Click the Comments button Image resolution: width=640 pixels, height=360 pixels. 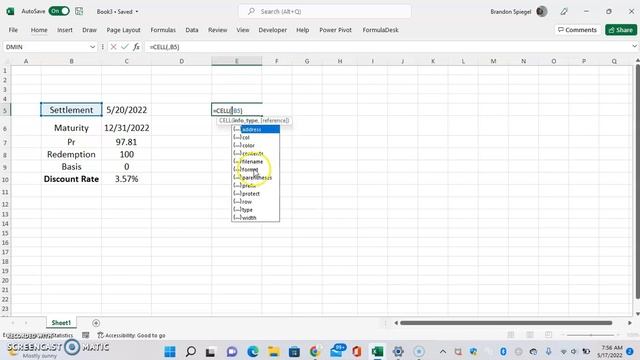click(x=577, y=30)
